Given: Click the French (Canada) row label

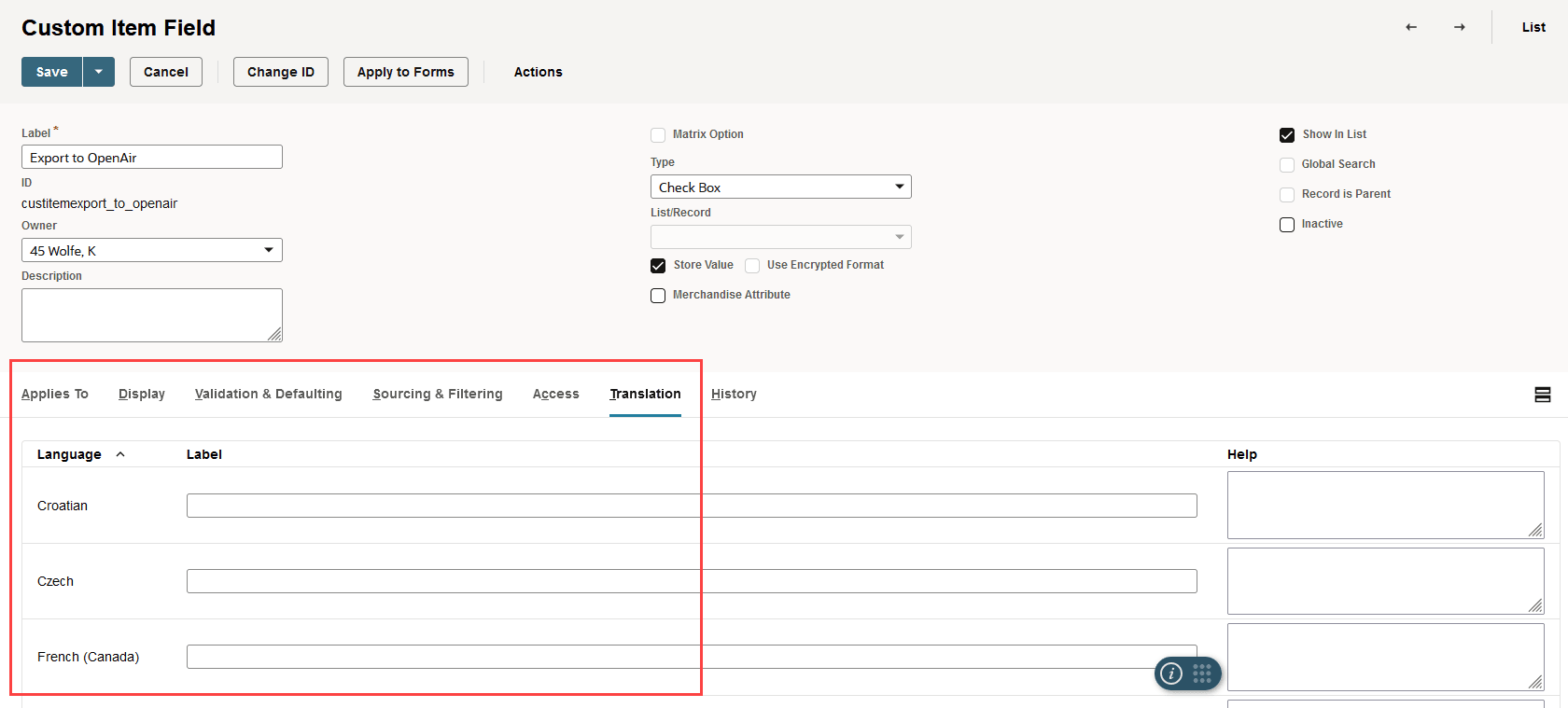Looking at the screenshot, I should 88,657.
